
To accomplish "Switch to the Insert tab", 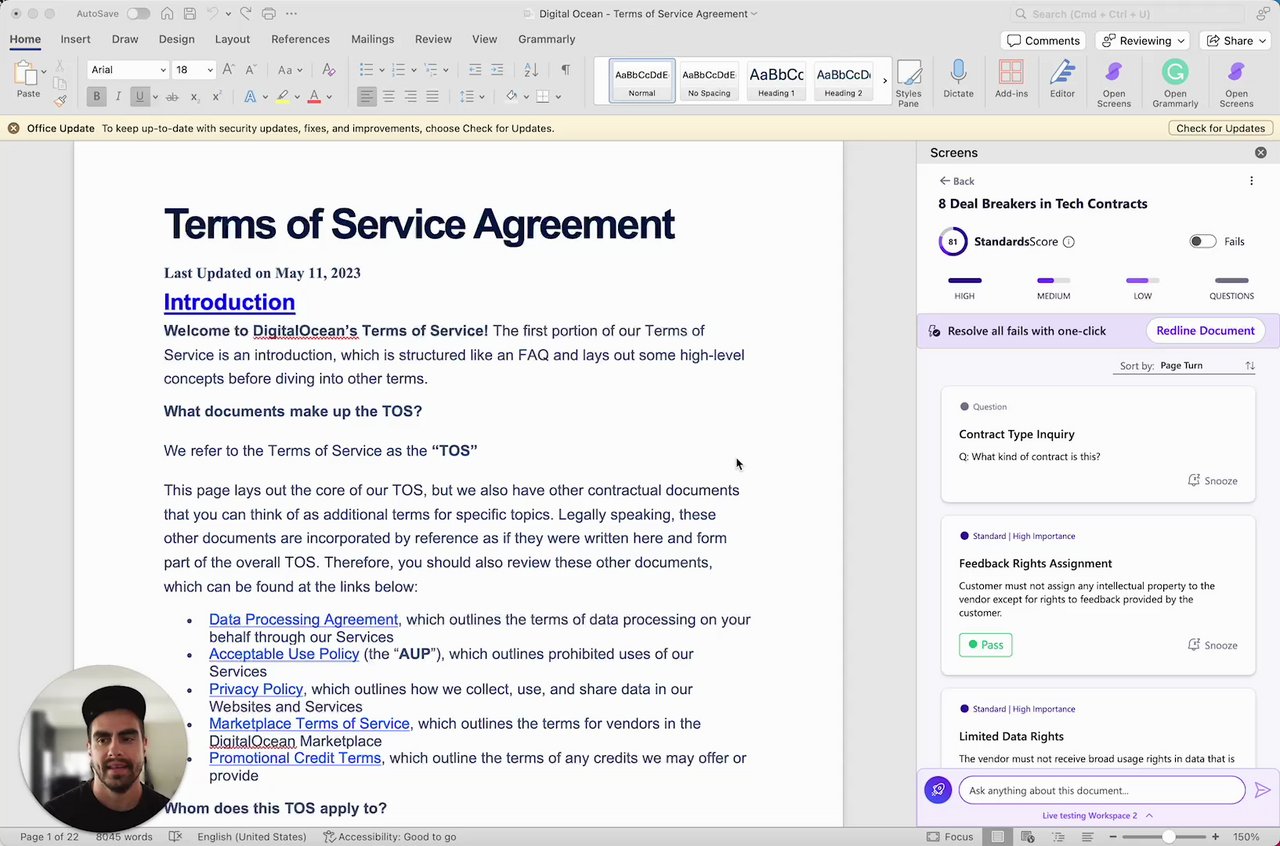I will pos(75,39).
